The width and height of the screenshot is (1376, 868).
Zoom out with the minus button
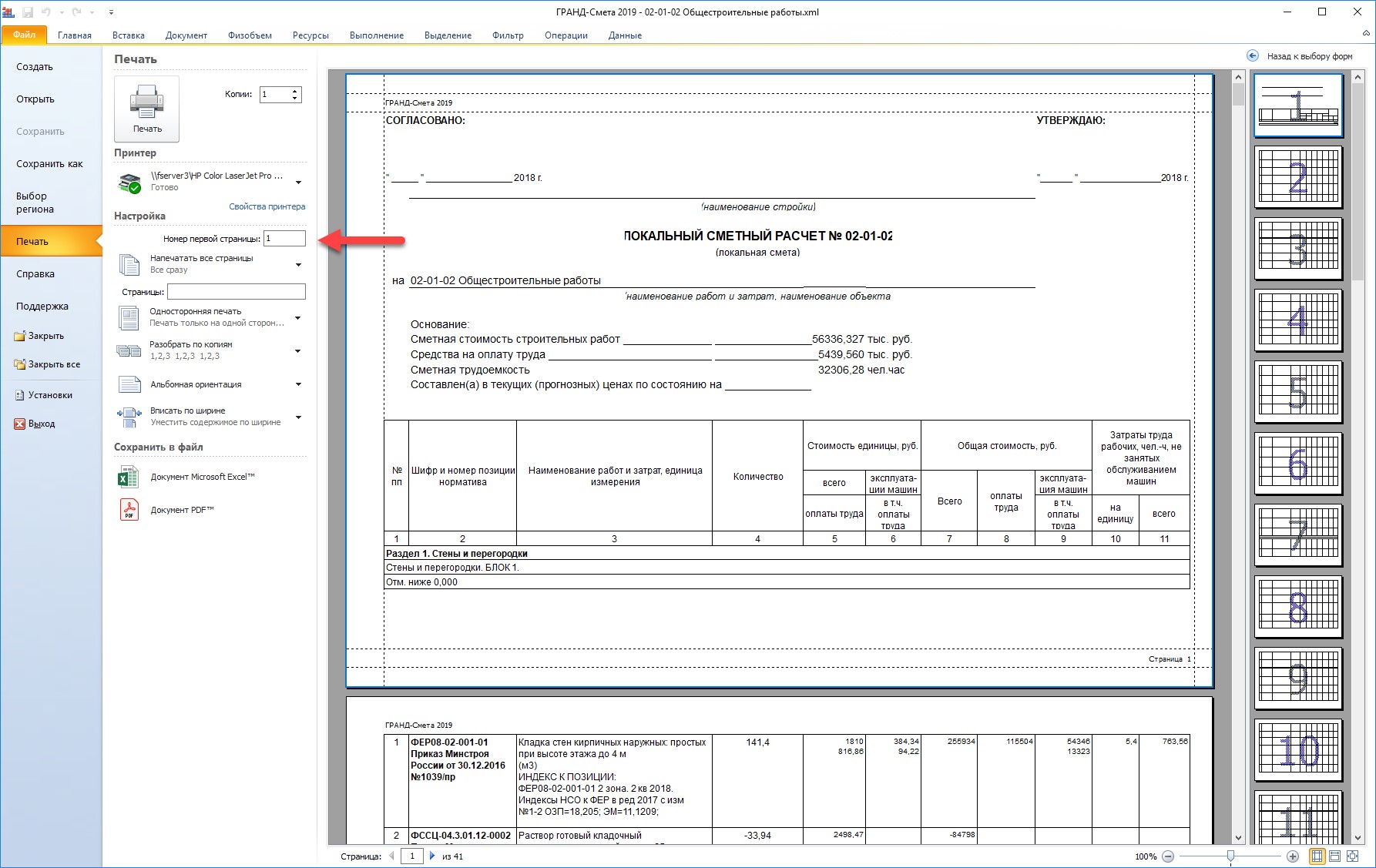tap(1168, 856)
